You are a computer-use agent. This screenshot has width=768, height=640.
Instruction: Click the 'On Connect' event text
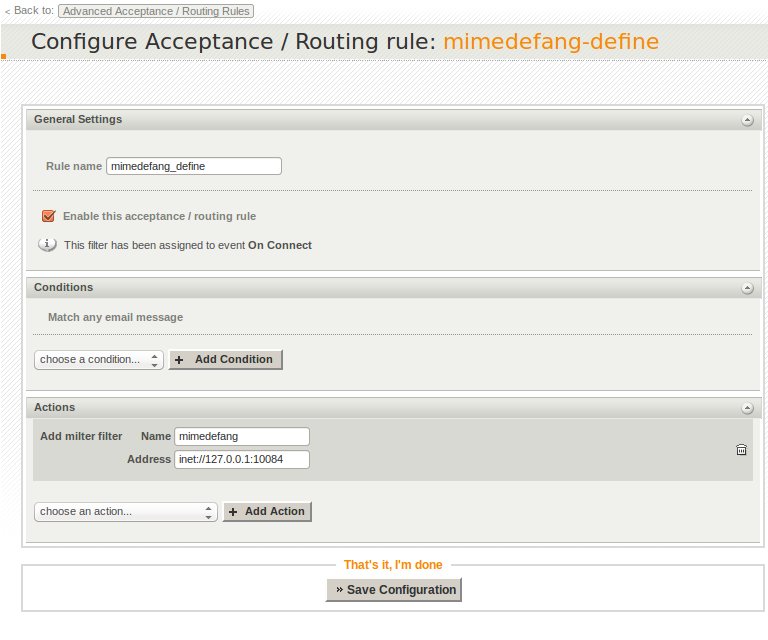tap(280, 245)
